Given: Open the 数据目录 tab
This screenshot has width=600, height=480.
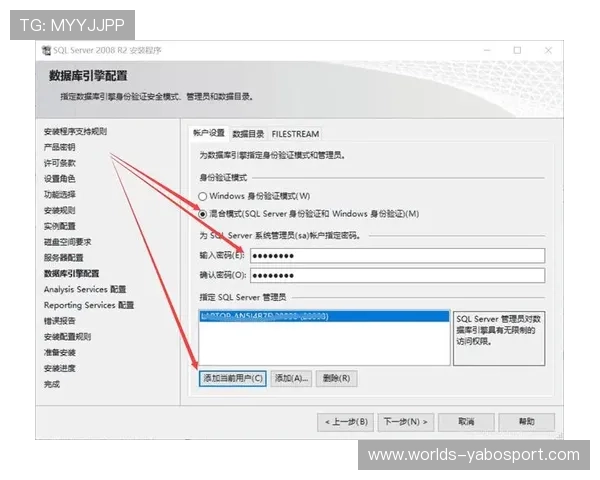Looking at the screenshot, I should (x=248, y=134).
